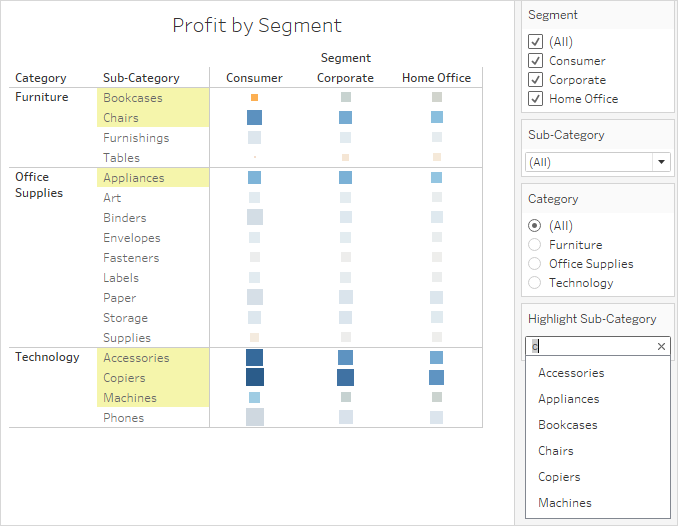Clear the Highlight Sub-Category search box
This screenshot has width=678, height=526.
pos(661,346)
